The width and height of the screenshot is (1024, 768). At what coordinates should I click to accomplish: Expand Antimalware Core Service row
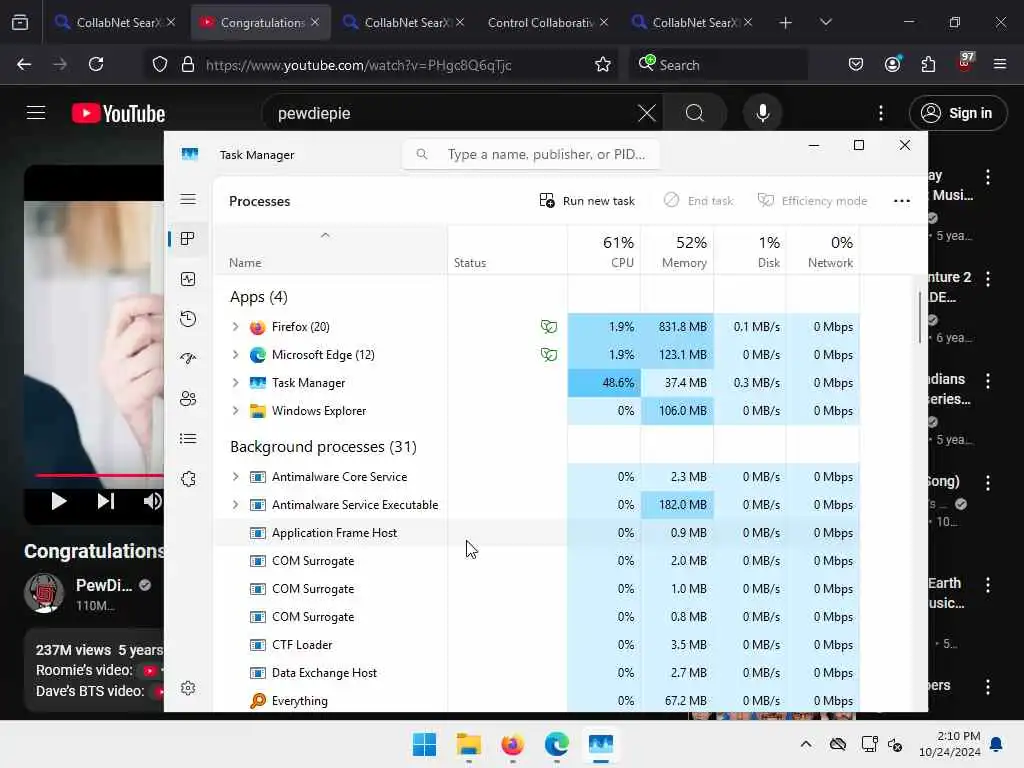coord(235,477)
